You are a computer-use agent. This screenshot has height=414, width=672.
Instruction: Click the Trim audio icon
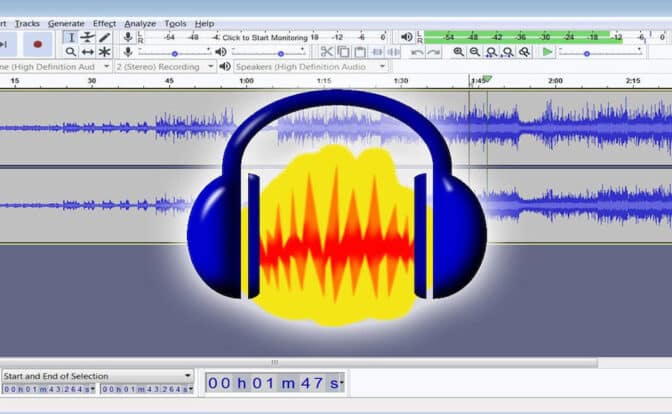[377, 52]
